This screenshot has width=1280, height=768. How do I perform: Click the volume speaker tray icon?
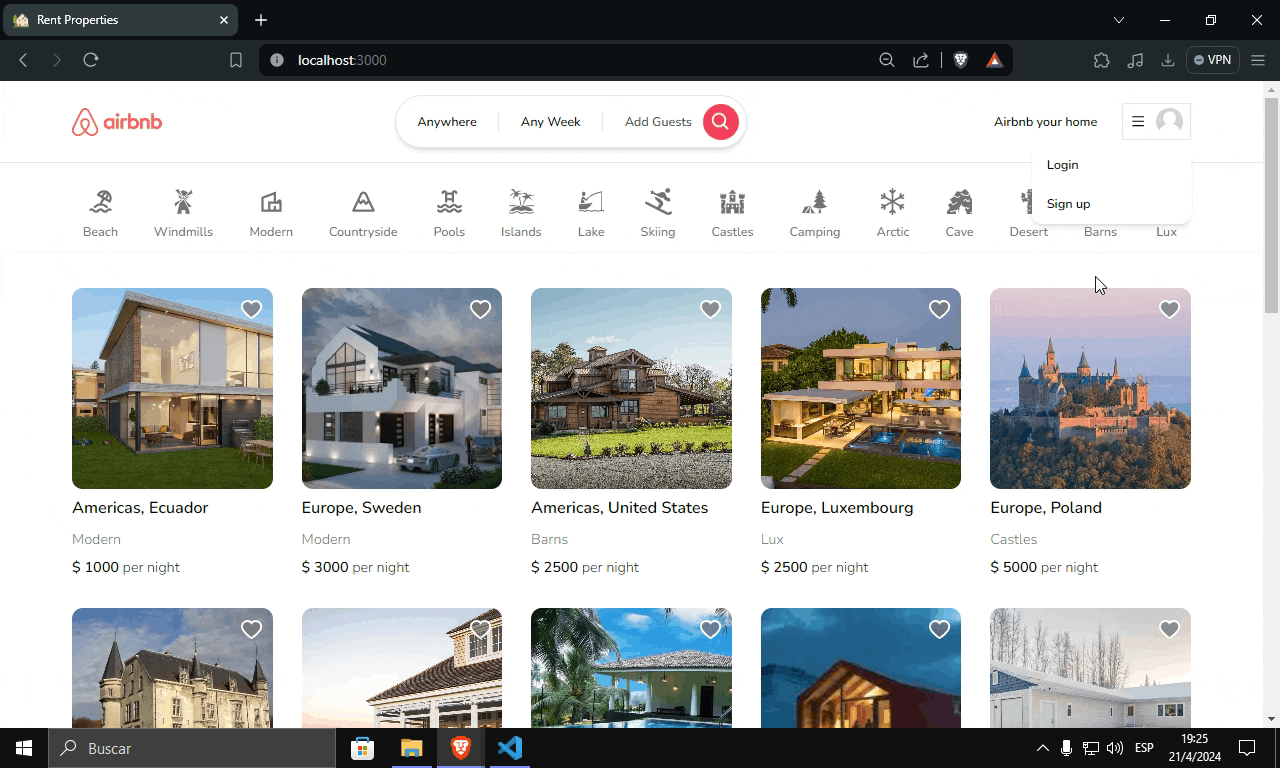[1115, 748]
